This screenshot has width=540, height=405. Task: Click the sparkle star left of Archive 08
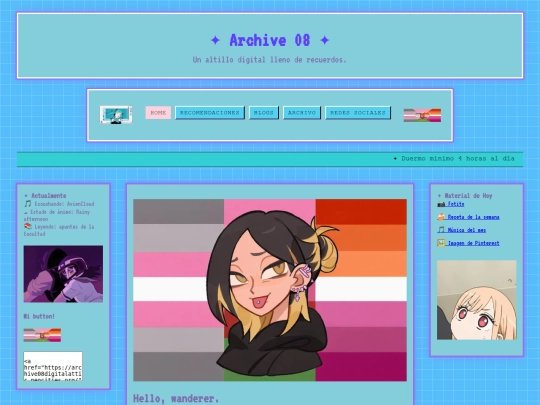point(215,40)
